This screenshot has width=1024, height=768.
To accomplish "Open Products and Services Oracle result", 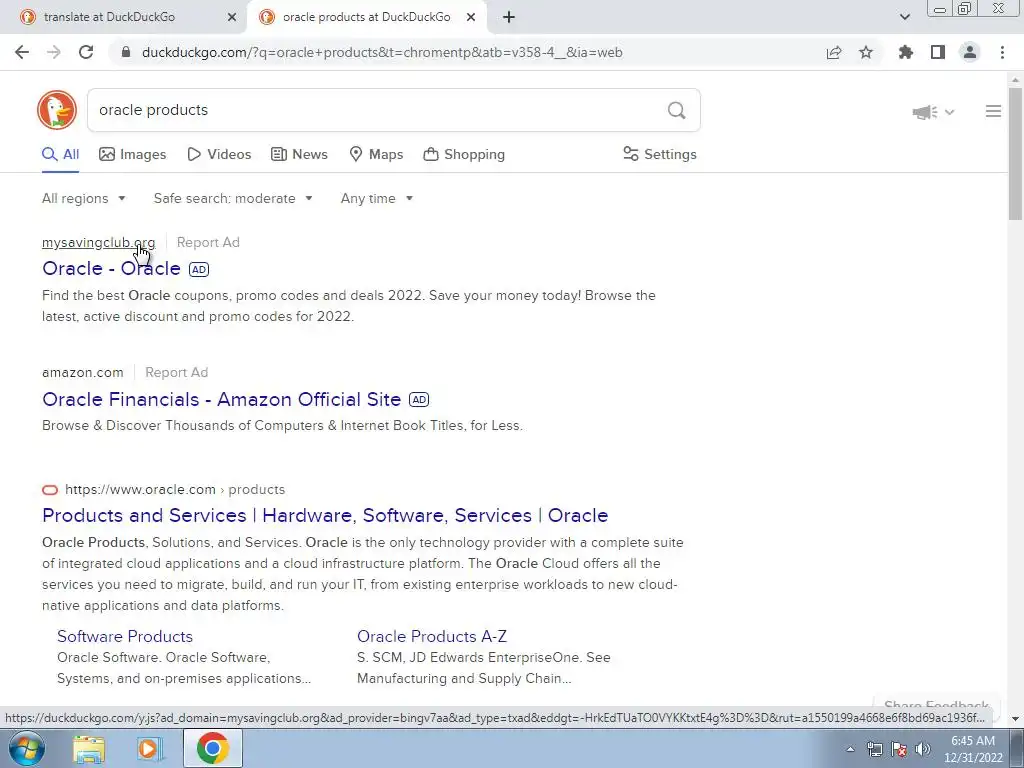I will 325,515.
